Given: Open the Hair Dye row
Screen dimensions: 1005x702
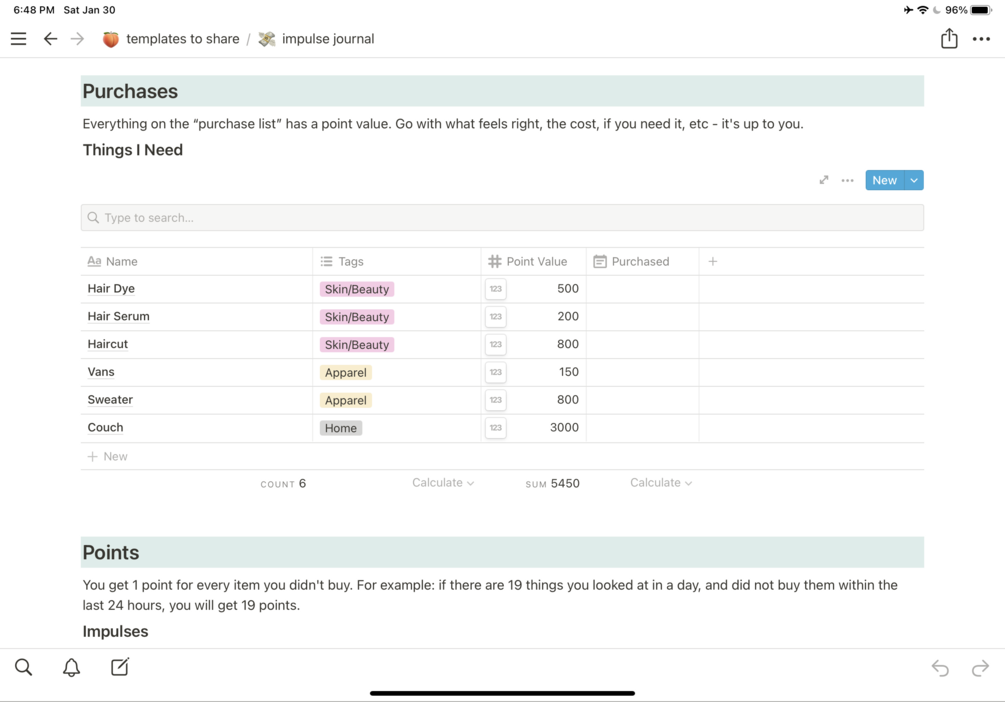Looking at the screenshot, I should (111, 288).
